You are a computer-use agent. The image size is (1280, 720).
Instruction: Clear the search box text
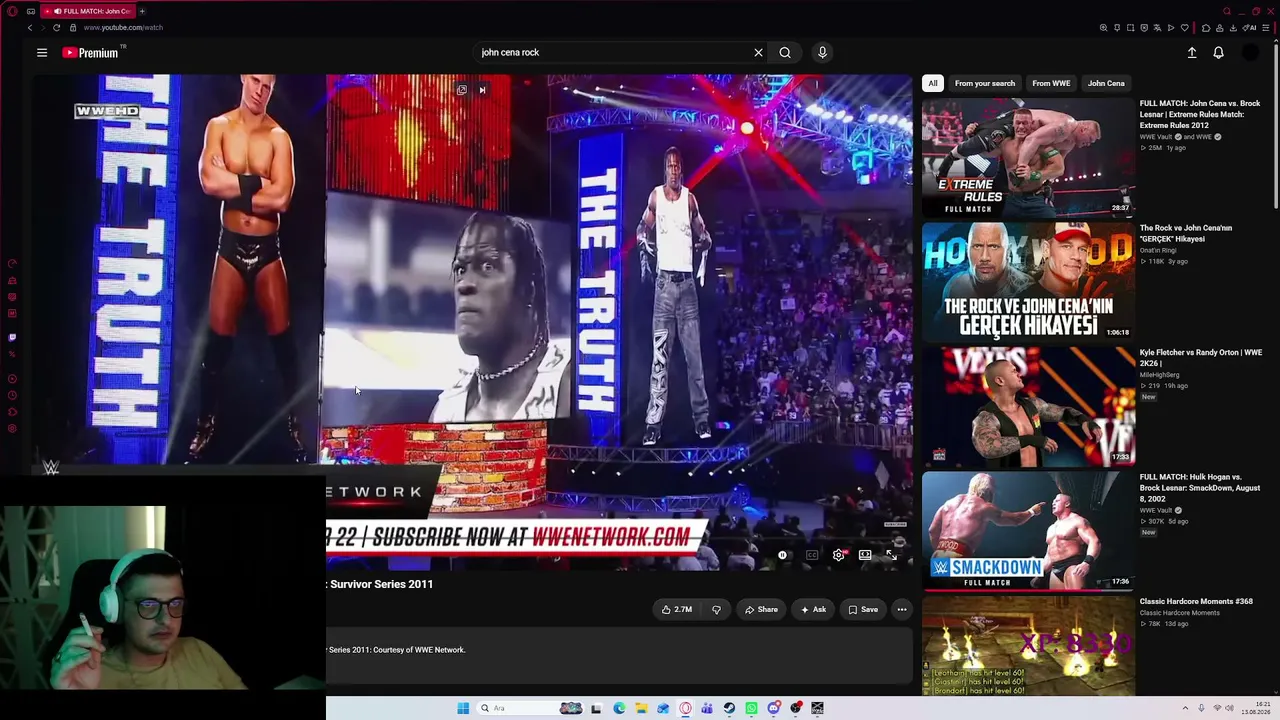coord(758,52)
